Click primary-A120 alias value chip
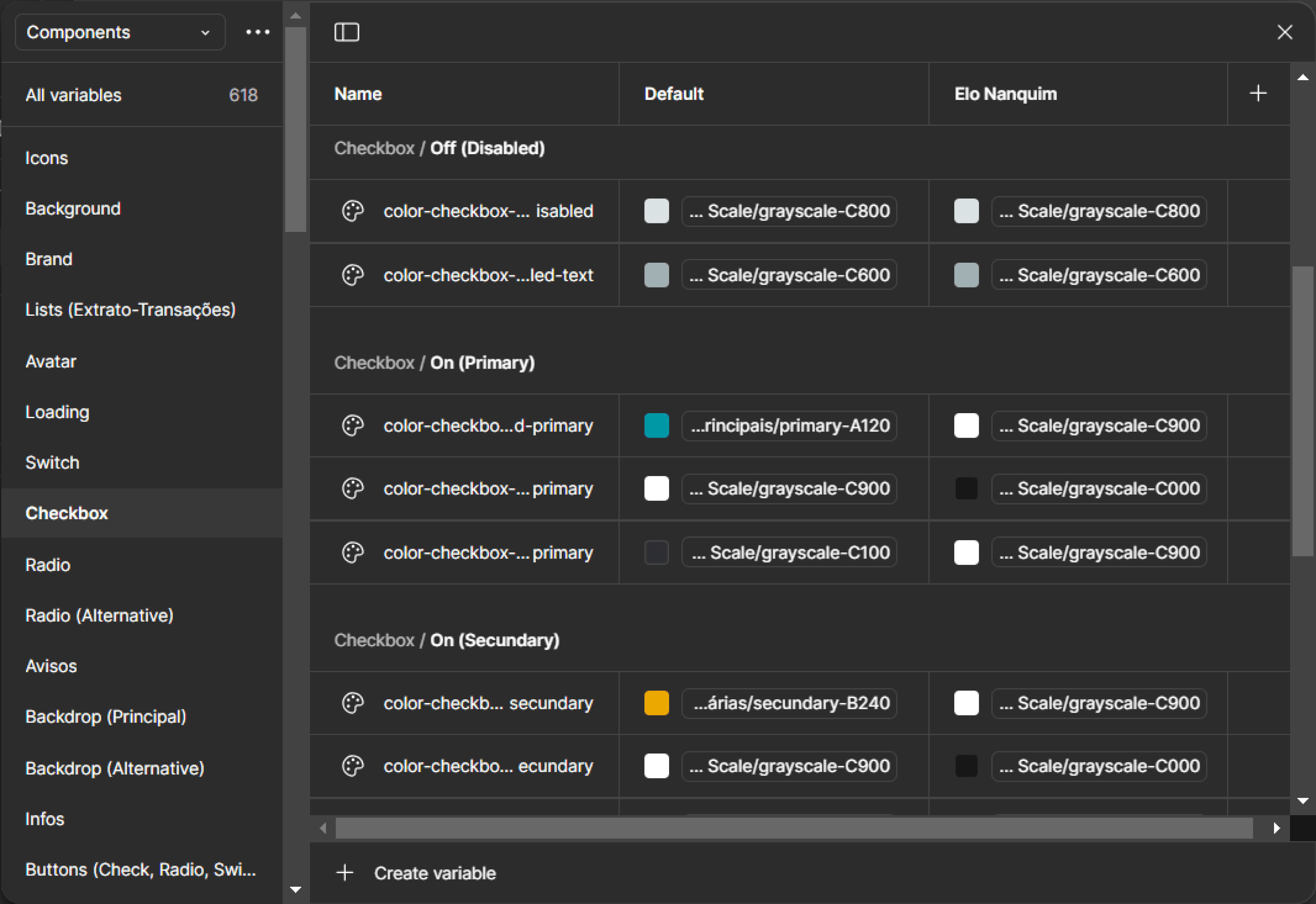The width and height of the screenshot is (1316, 904). (x=789, y=426)
